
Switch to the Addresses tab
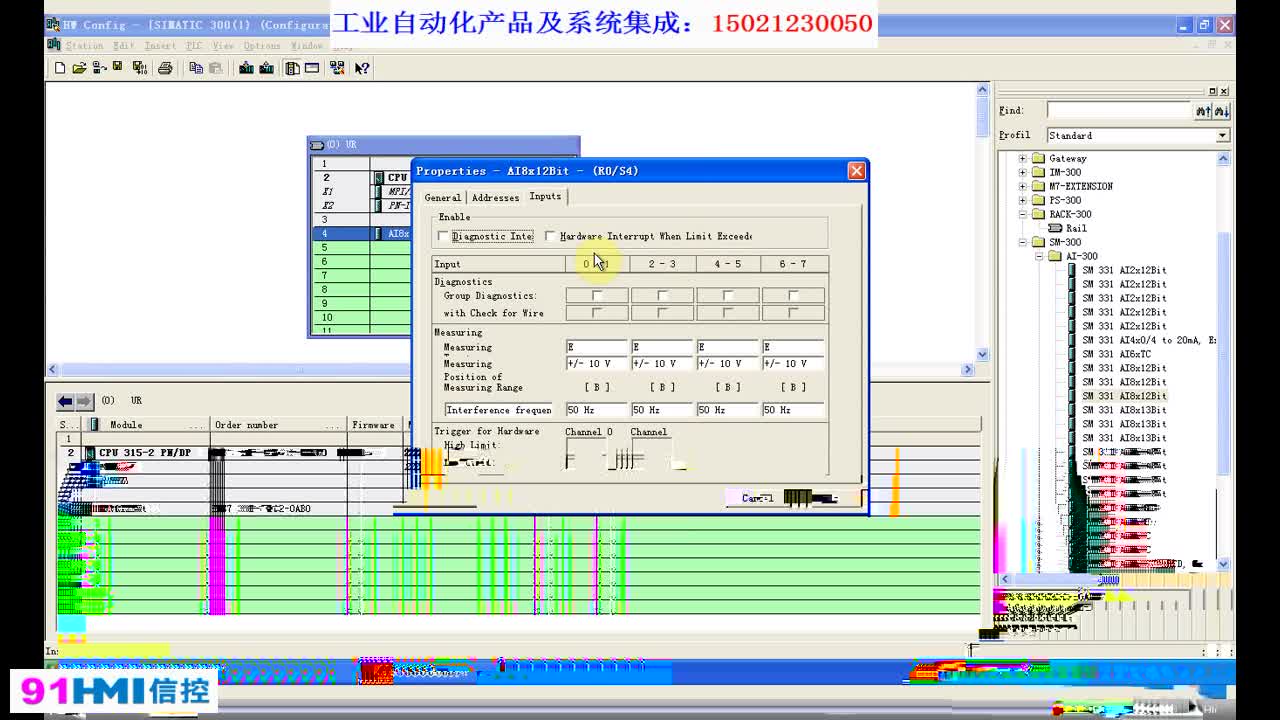pos(495,197)
